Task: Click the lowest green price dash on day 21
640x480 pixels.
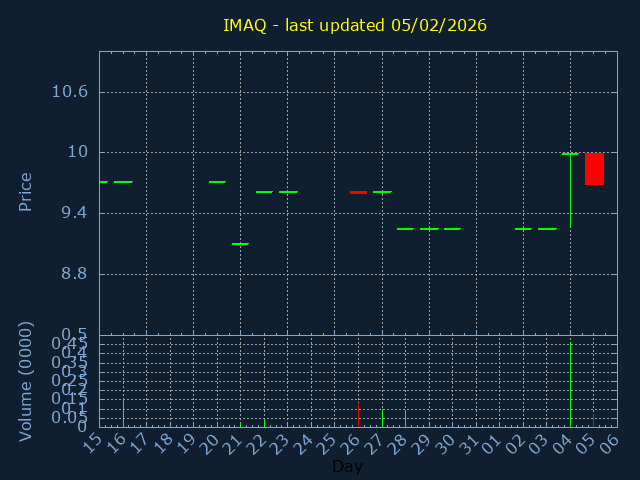Action: coord(240,244)
